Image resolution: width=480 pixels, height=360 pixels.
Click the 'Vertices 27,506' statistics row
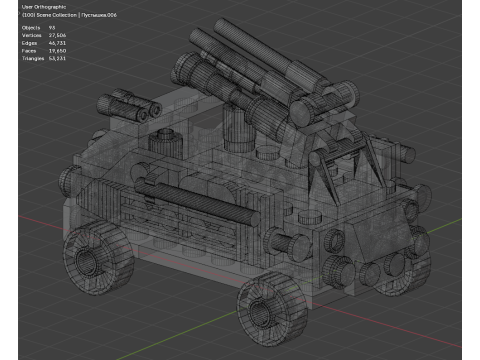(x=44, y=35)
